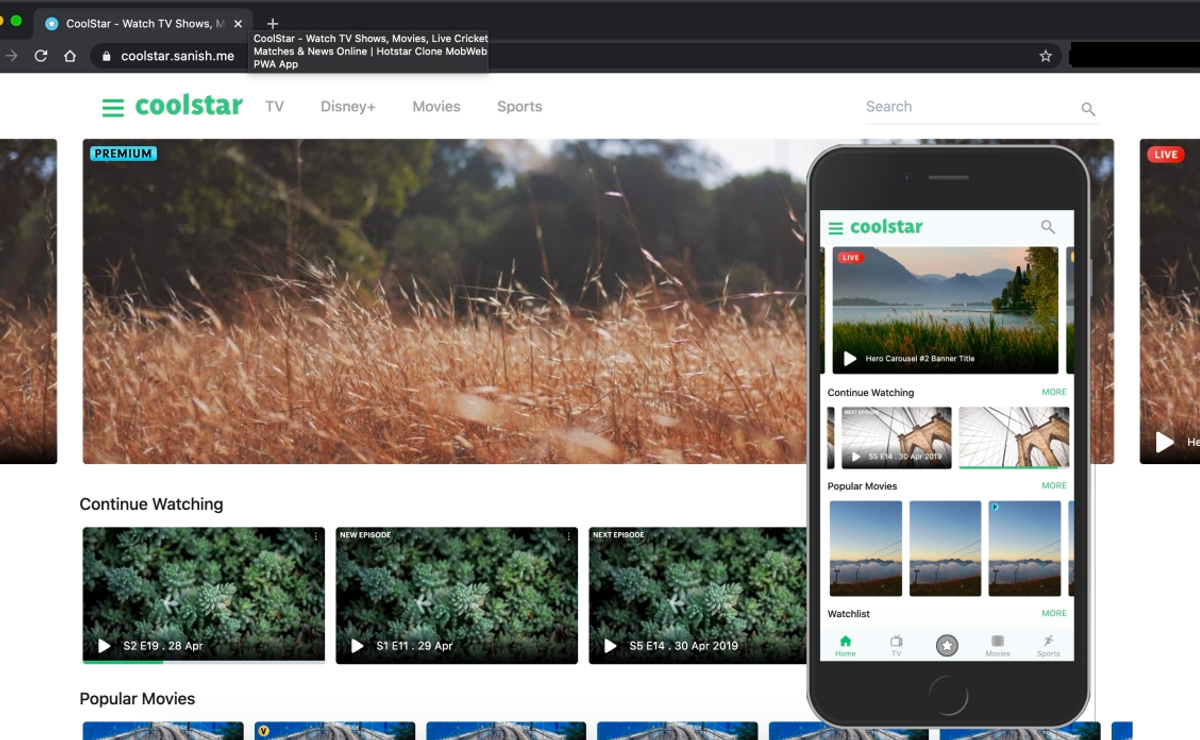Tap MORE next to phone Popular Movies
The height and width of the screenshot is (740, 1200).
coord(1054,486)
